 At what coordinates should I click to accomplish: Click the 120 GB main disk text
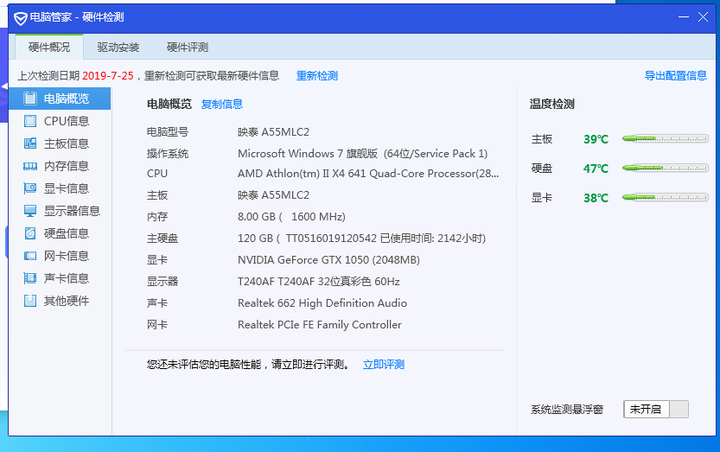click(361, 238)
